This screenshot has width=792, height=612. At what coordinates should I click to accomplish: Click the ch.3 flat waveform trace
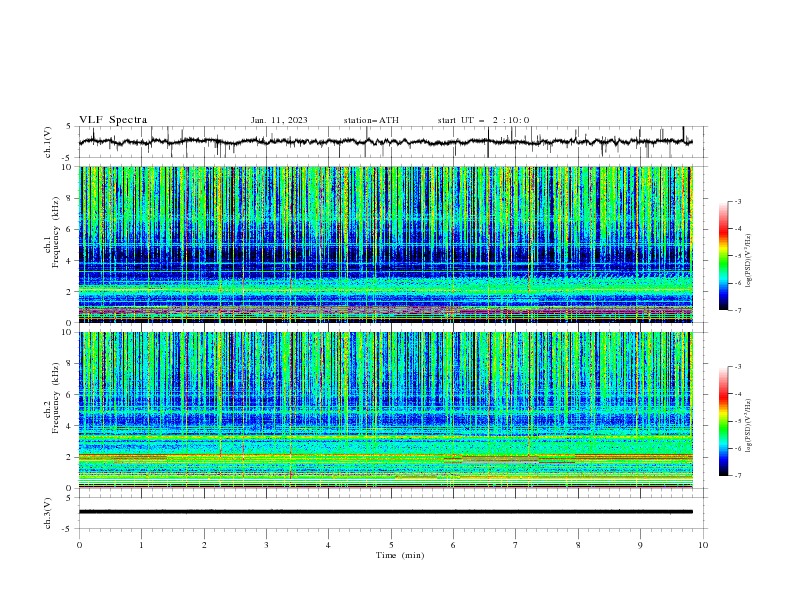385,512
